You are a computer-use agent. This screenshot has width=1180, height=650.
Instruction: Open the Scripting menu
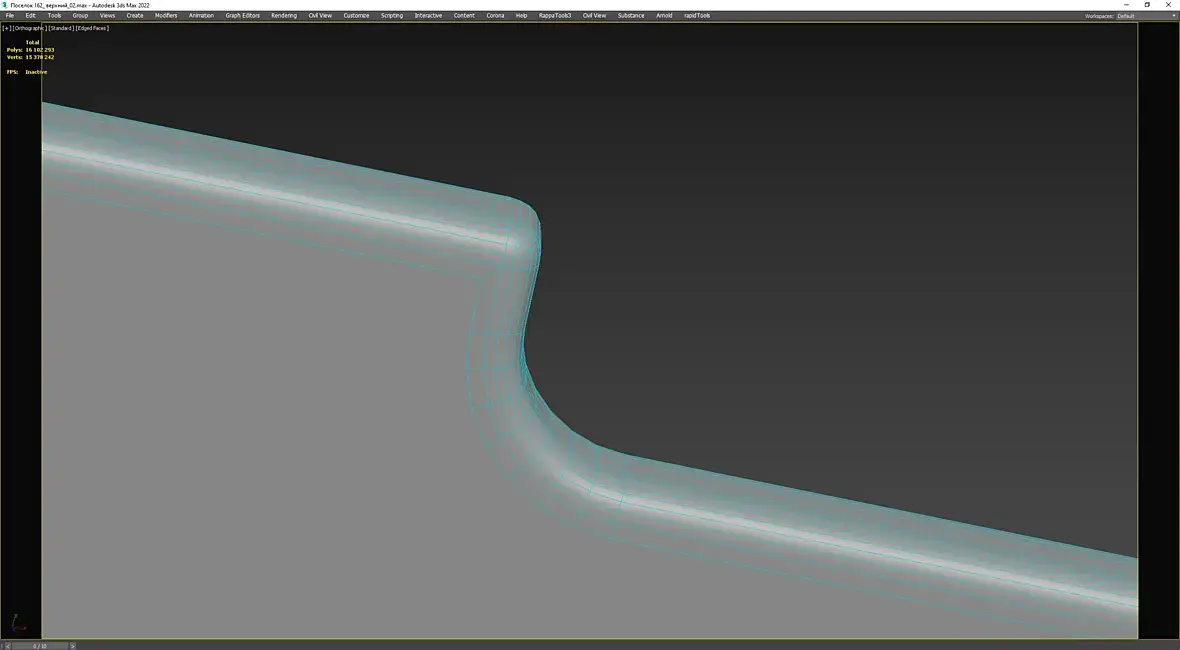391,15
